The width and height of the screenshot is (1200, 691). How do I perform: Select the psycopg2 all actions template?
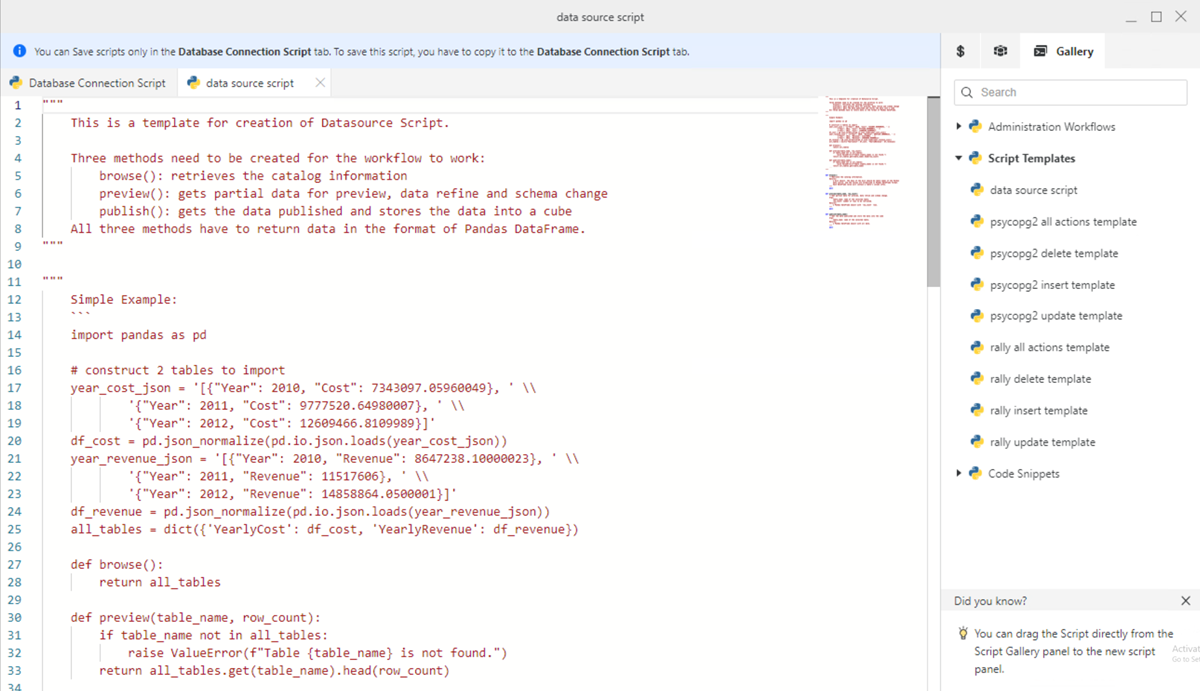click(1063, 222)
